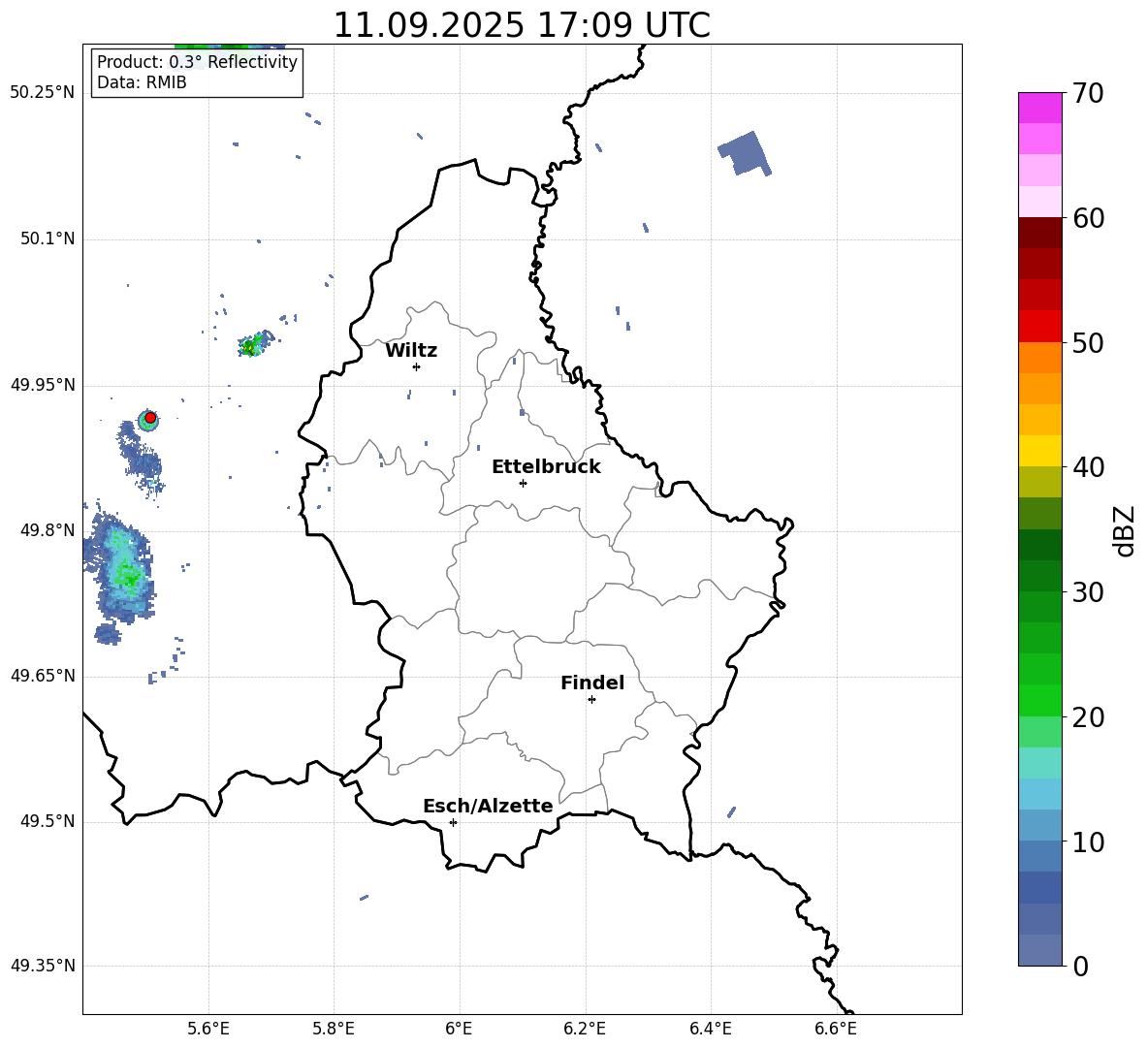Click the Esch/Alzette cross marker
1148x1048 pixels.
[453, 822]
